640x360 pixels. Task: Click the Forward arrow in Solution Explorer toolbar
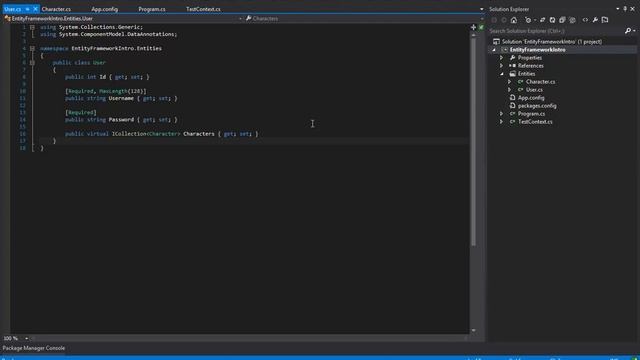click(504, 20)
